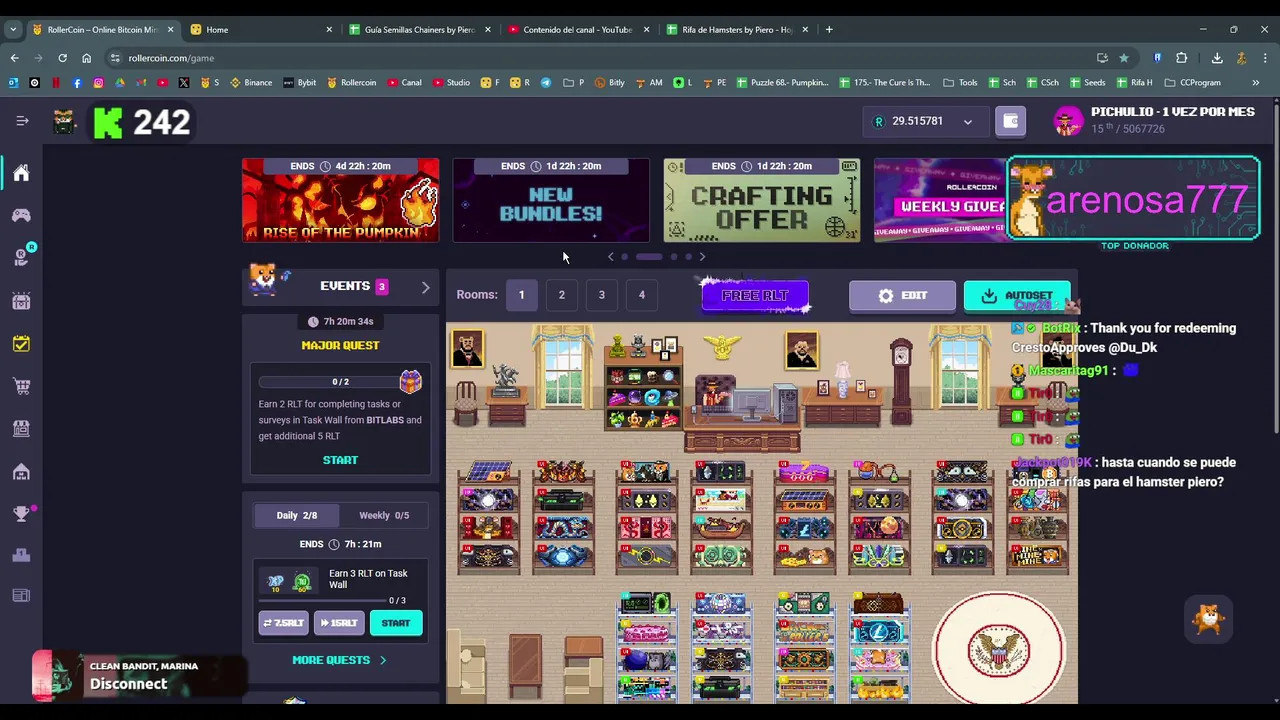Image resolution: width=1280 pixels, height=720 pixels.
Task: Open the news page icon in sidebar
Action: coord(21,596)
